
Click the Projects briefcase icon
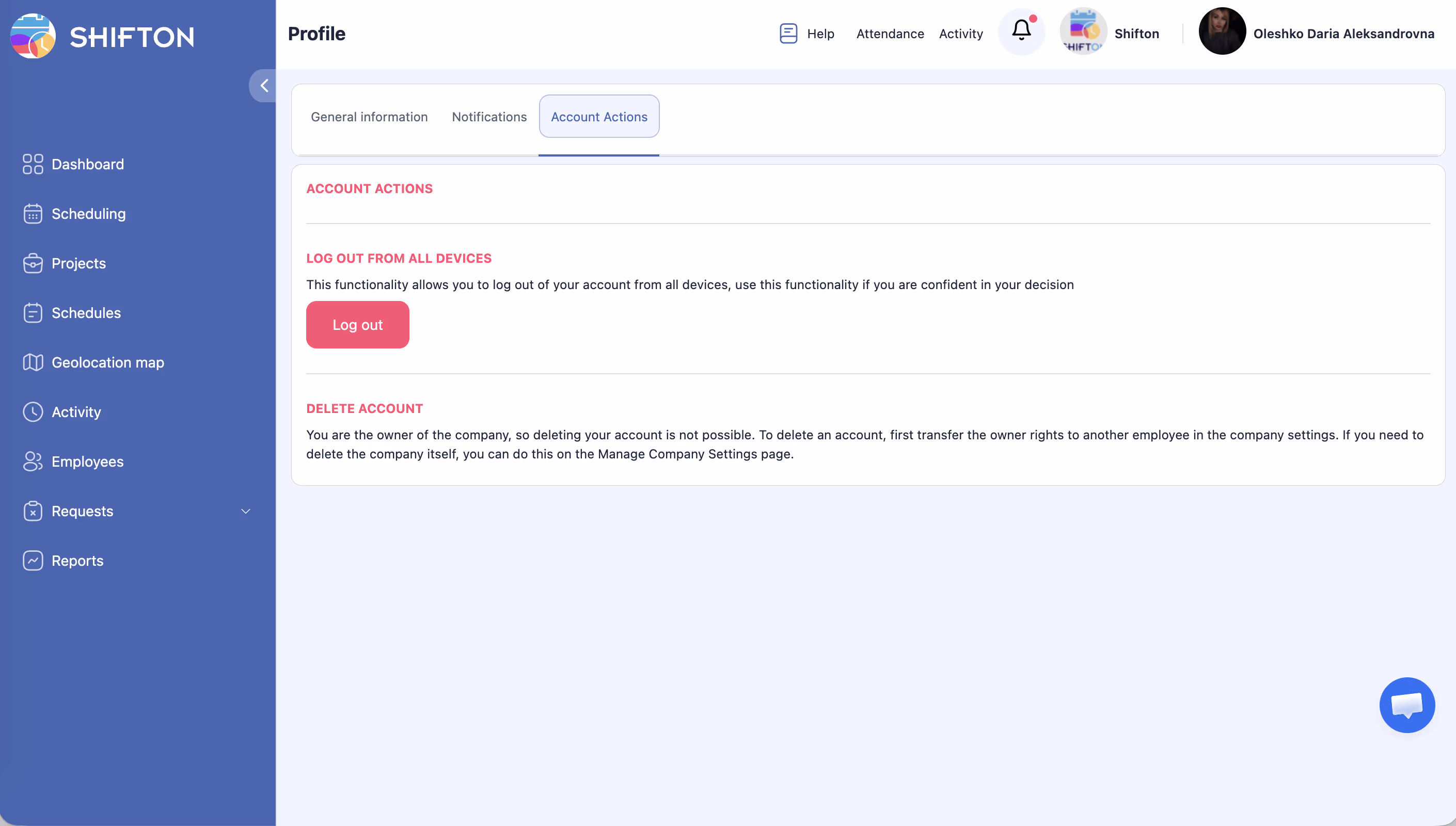[33, 263]
